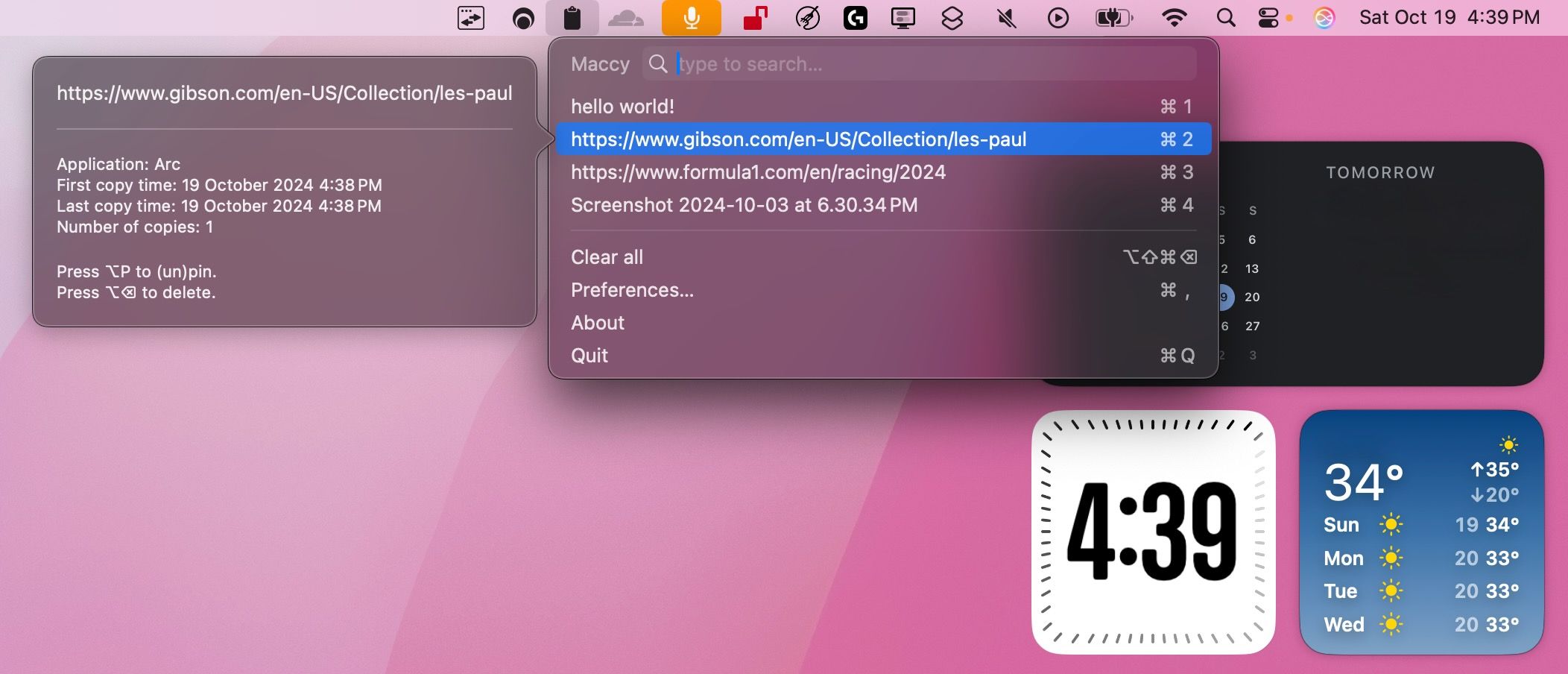
Task: Open Maccy Preferences…
Action: click(883, 290)
